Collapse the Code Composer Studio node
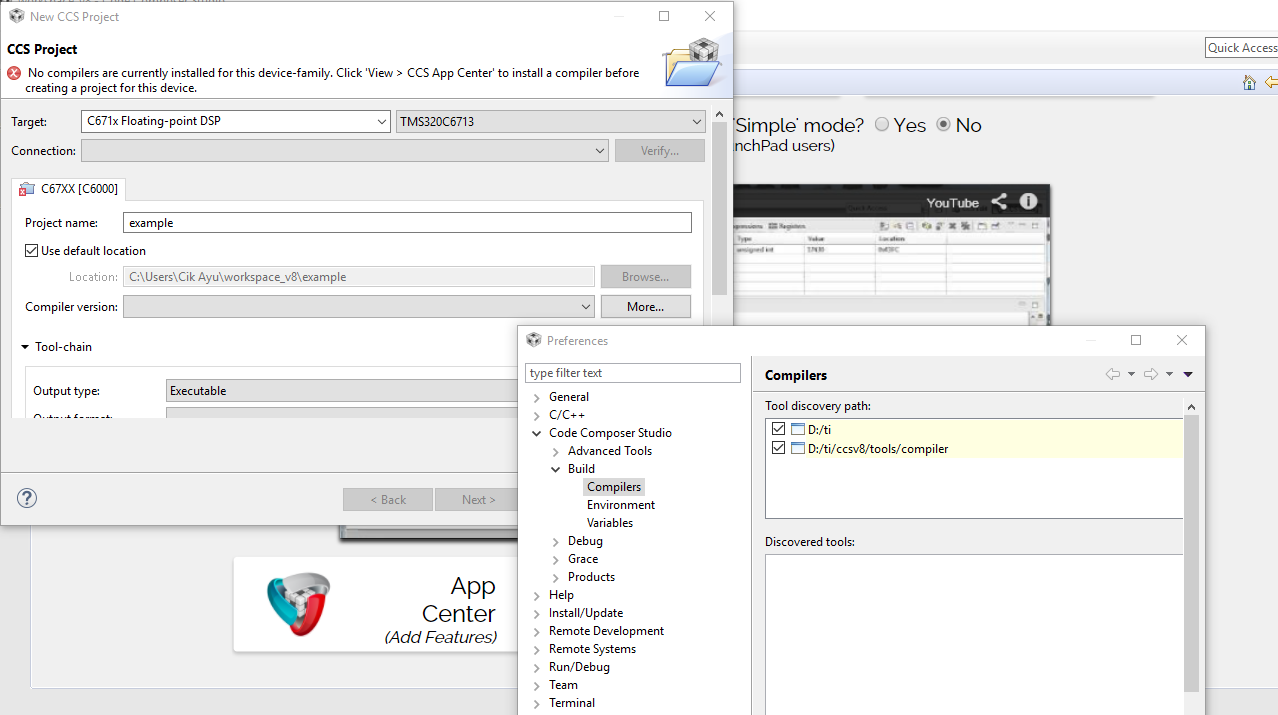The image size is (1278, 715). tap(537, 433)
